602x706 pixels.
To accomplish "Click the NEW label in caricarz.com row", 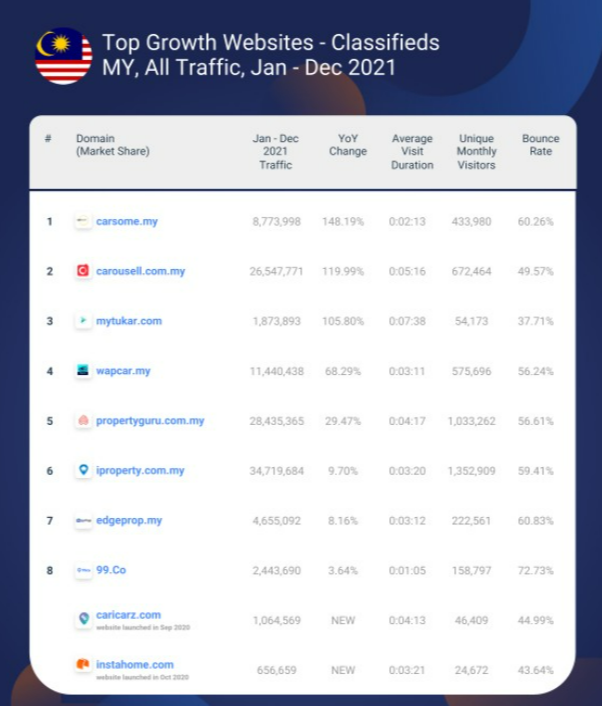I will click(x=343, y=620).
